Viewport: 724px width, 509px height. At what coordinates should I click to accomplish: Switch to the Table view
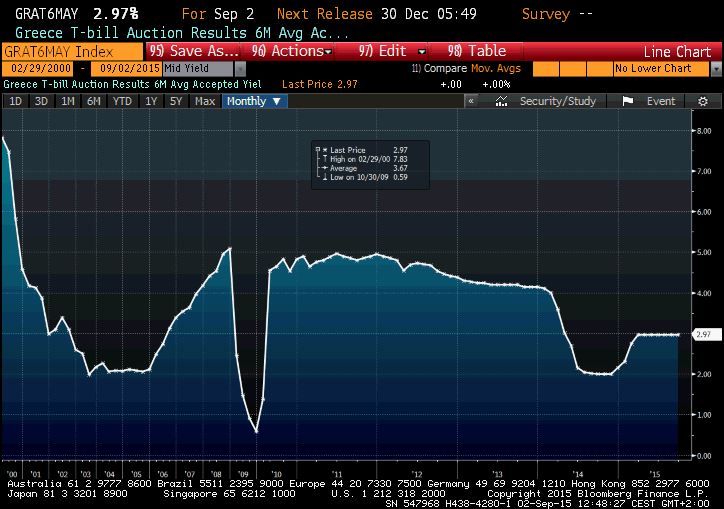pyautogui.click(x=478, y=51)
